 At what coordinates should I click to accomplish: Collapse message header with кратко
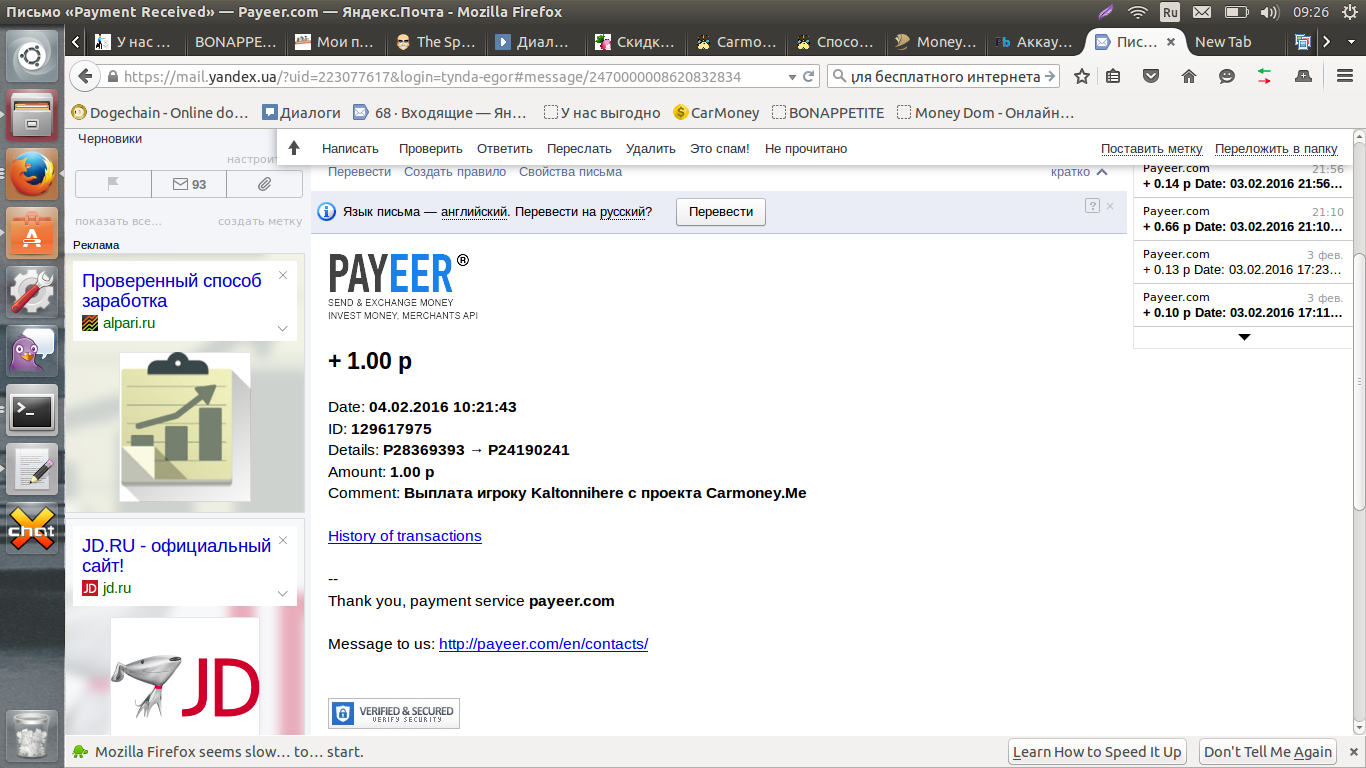1079,172
